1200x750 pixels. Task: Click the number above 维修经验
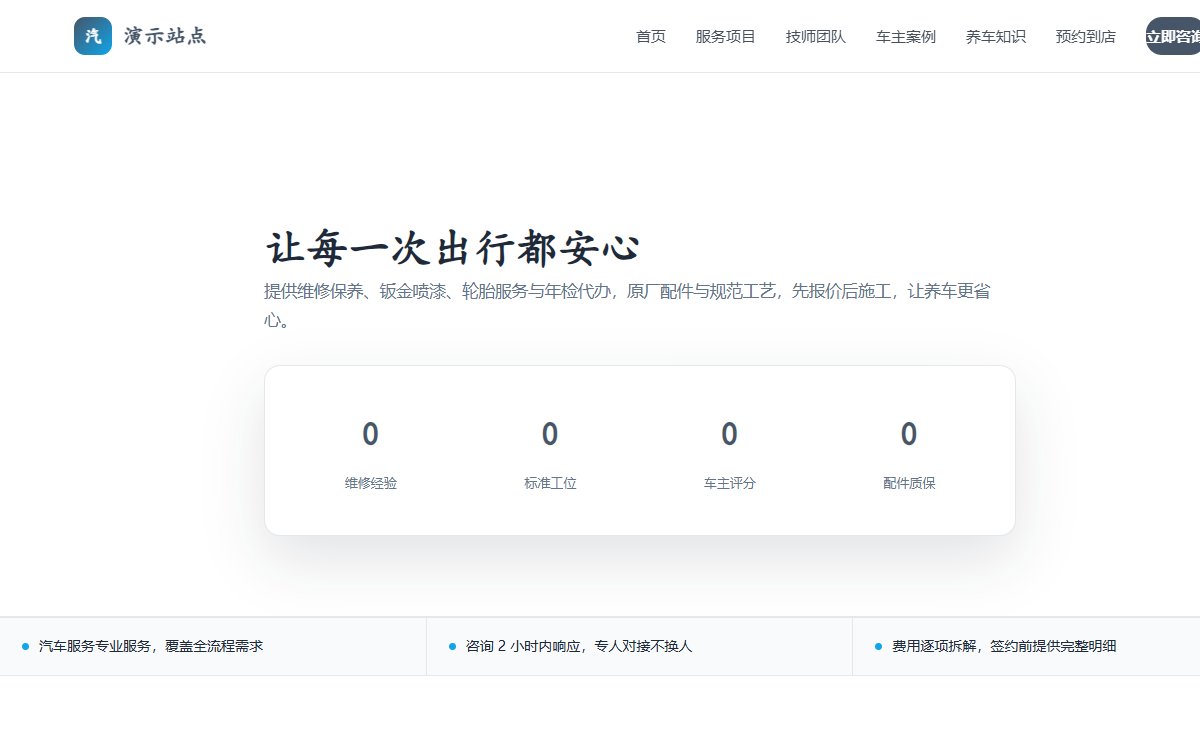[371, 434]
